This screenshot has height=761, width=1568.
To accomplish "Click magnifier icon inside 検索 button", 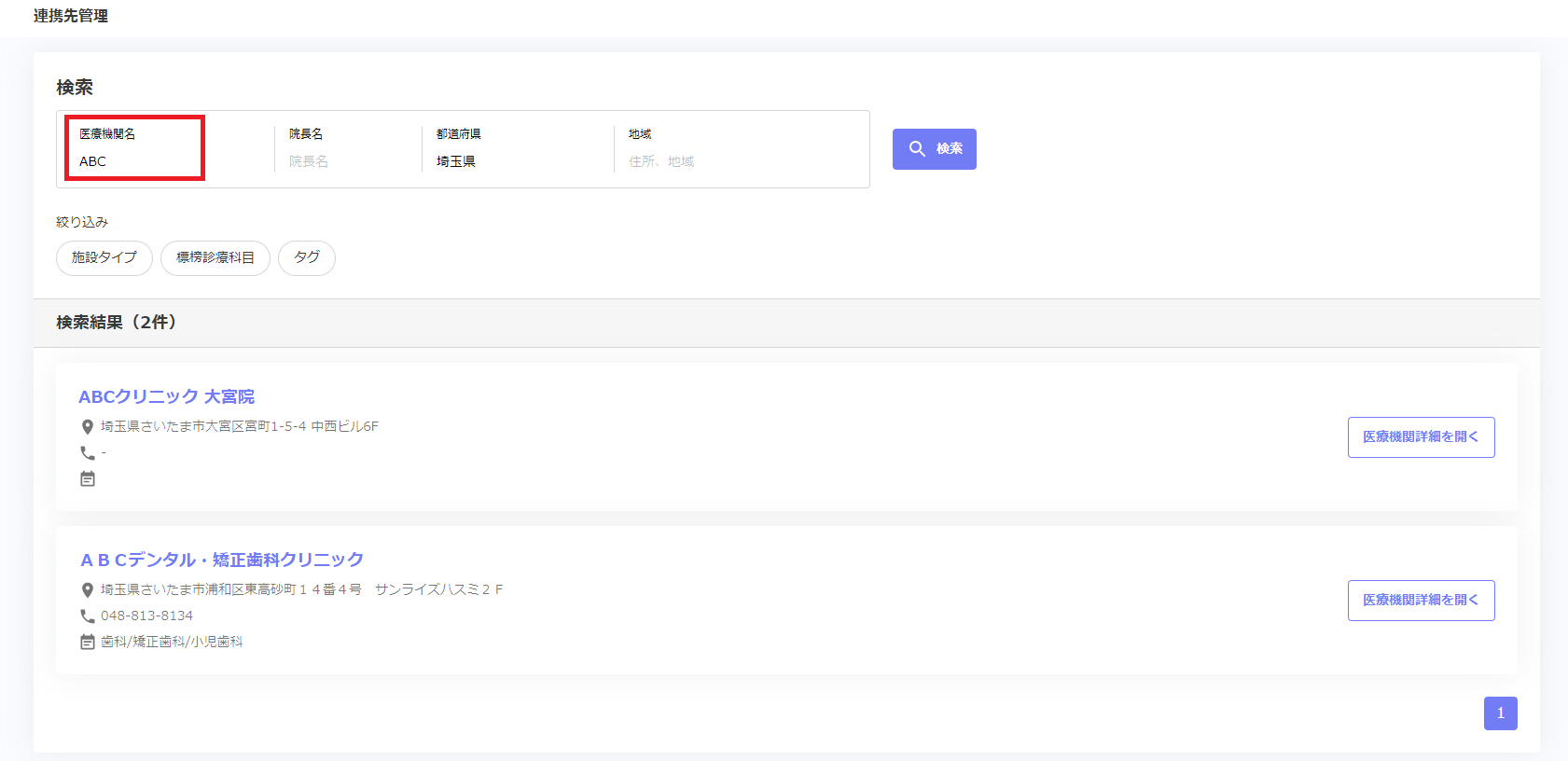I will (917, 149).
